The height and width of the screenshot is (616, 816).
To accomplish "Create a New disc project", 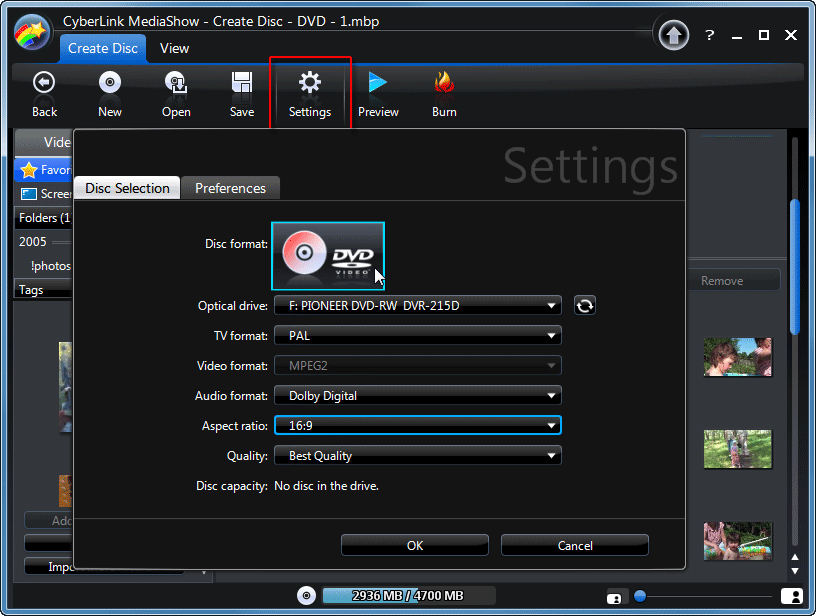I will pos(110,94).
